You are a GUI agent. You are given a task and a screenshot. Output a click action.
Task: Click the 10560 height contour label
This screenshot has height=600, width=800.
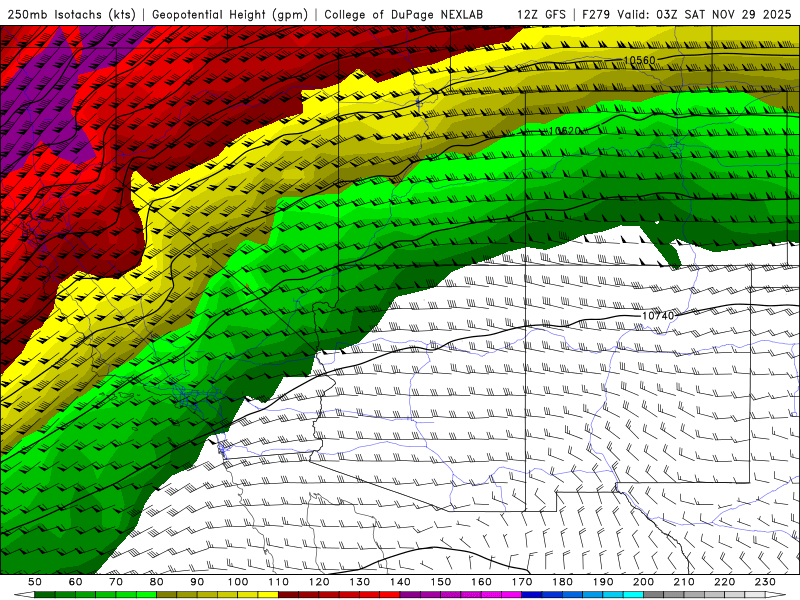[639, 61]
